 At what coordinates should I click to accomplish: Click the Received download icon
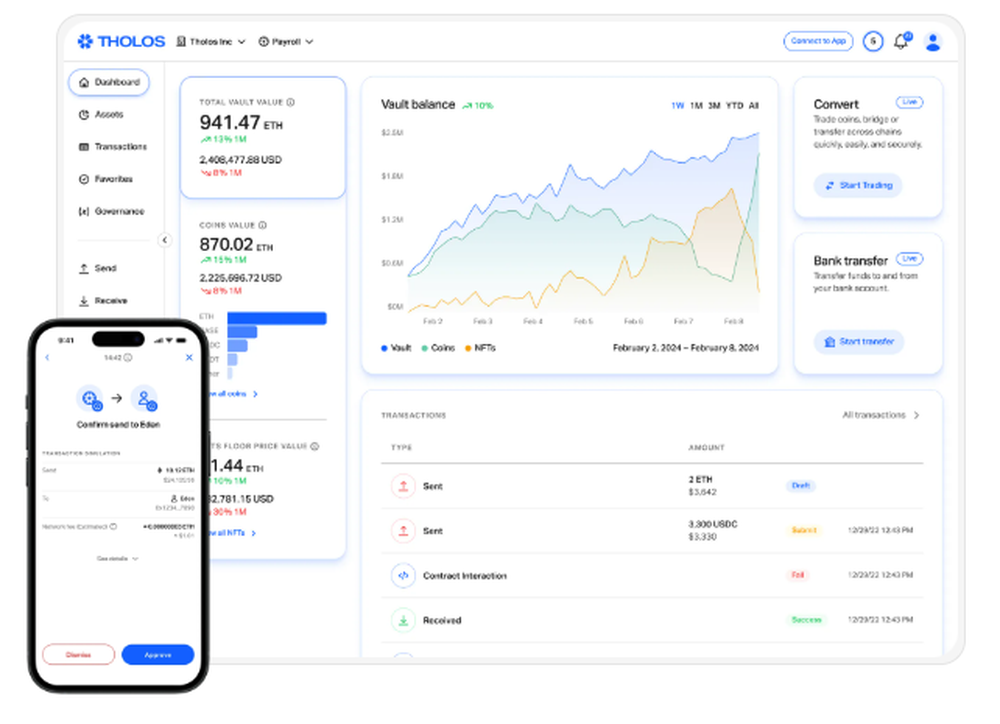403,620
